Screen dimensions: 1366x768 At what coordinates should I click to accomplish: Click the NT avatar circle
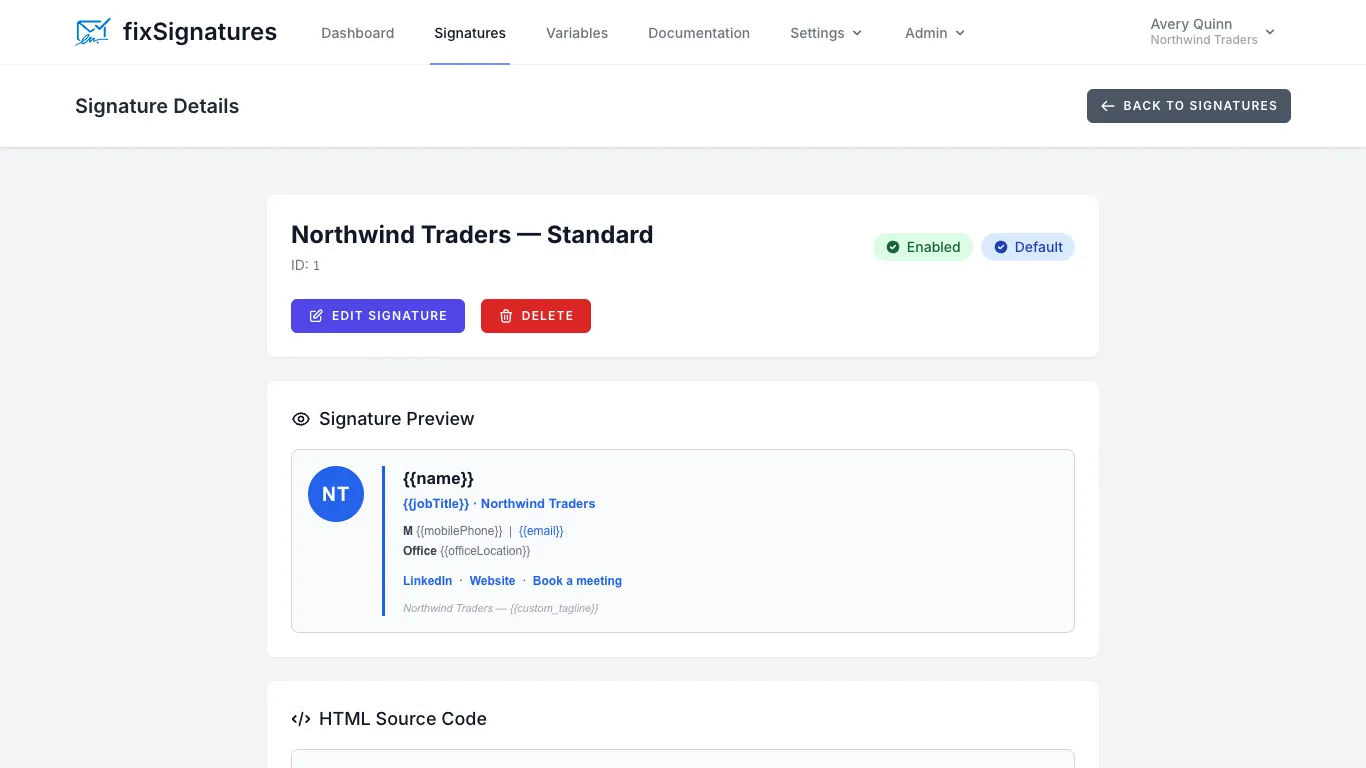click(336, 494)
